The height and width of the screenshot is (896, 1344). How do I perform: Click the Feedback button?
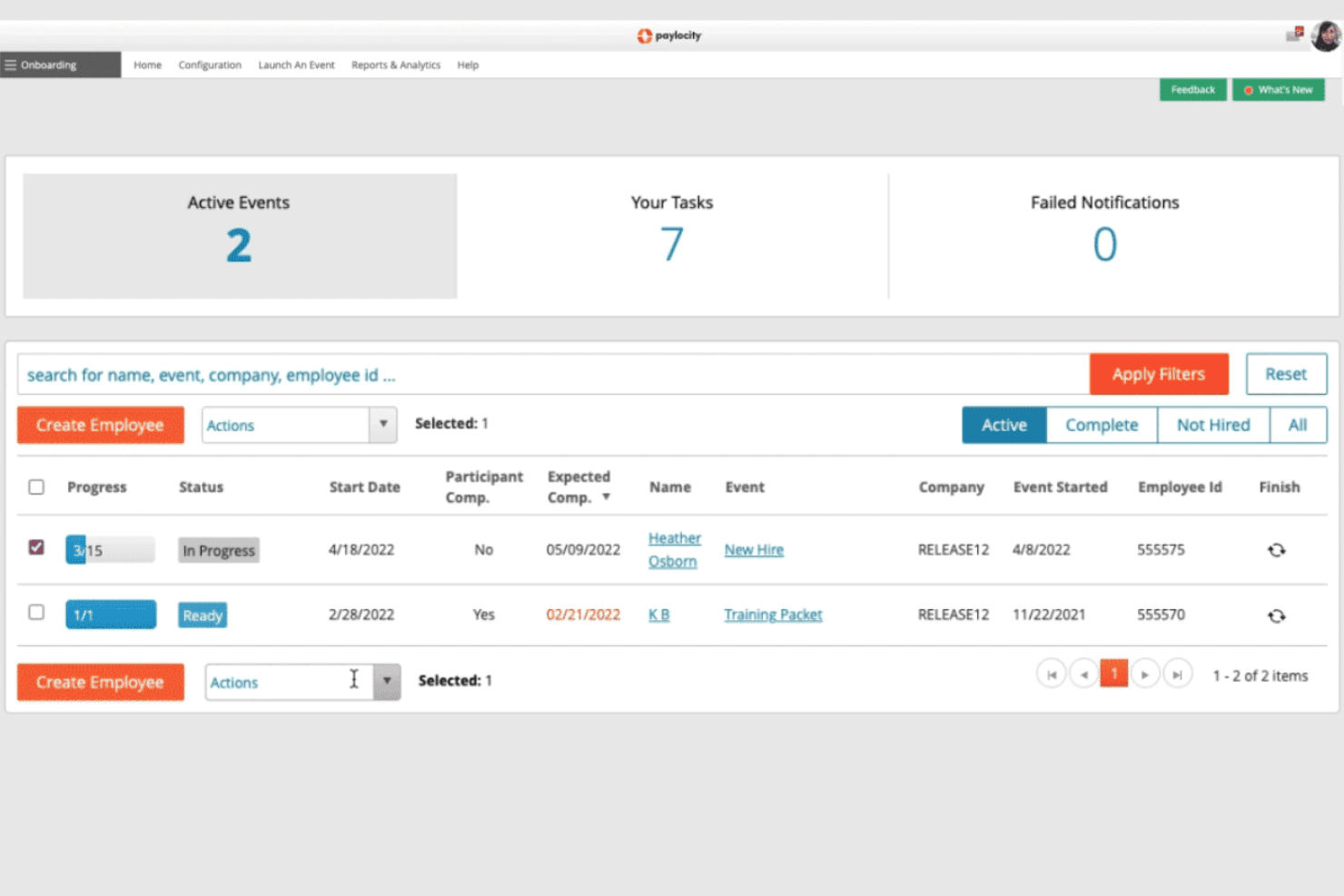point(1192,90)
